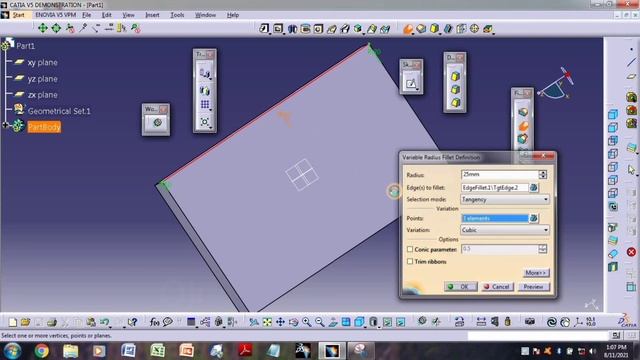The height and width of the screenshot is (360, 640).
Task: Click the icon beside the Points field
Action: point(533,218)
